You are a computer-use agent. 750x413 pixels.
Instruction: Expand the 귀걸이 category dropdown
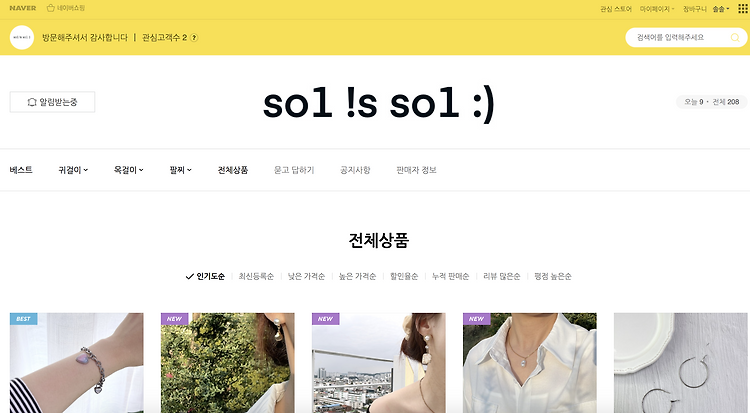pyautogui.click(x=73, y=170)
